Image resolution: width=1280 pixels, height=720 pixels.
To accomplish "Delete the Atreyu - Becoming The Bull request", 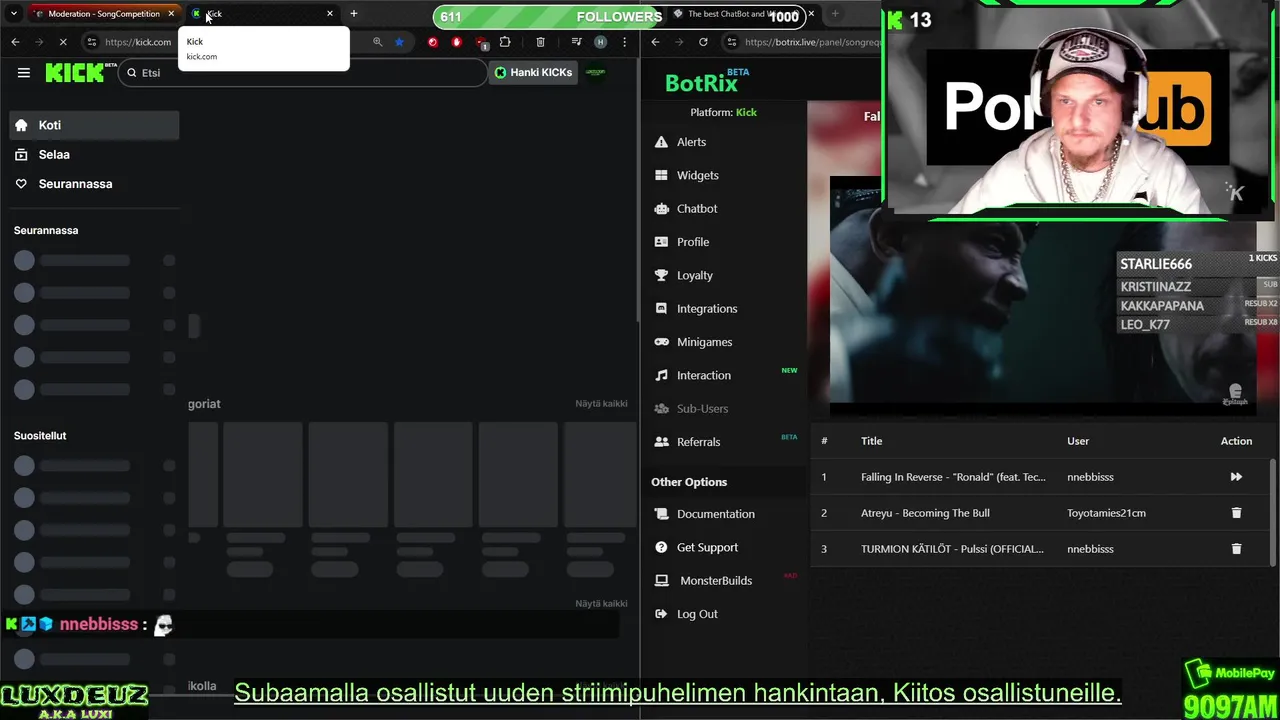I will point(1236,513).
